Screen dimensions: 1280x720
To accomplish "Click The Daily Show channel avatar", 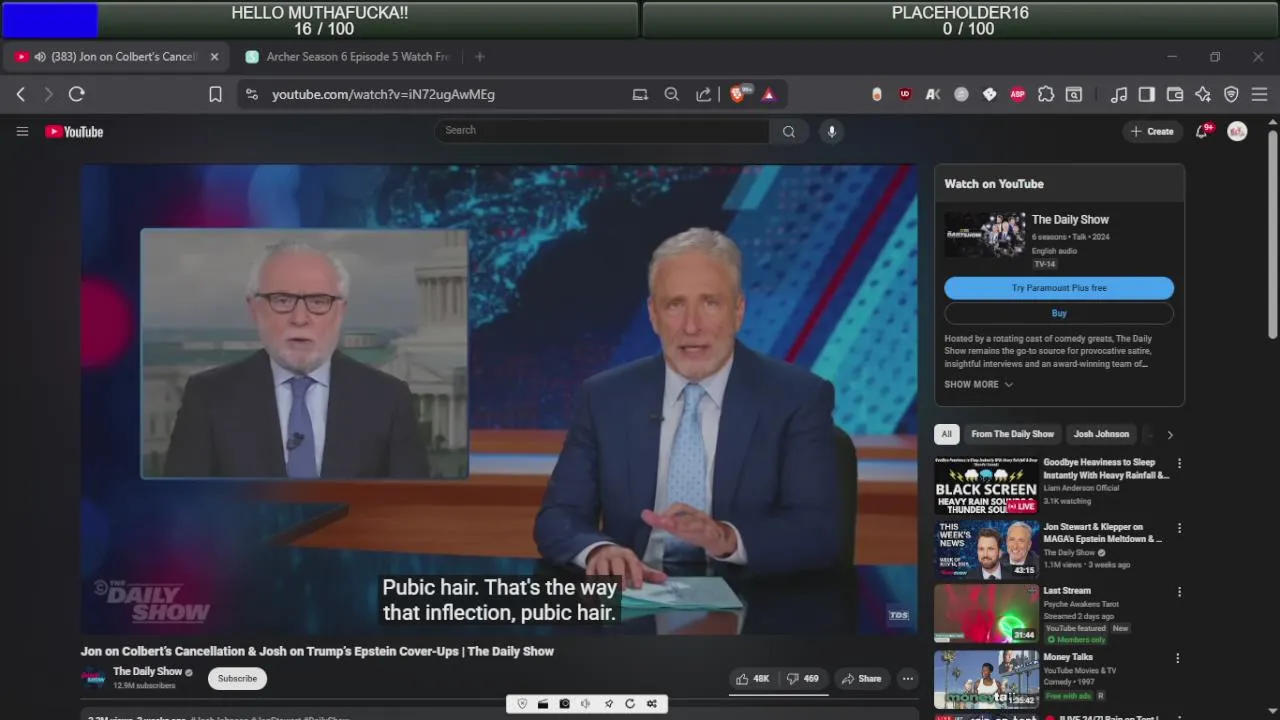I will pos(93,678).
